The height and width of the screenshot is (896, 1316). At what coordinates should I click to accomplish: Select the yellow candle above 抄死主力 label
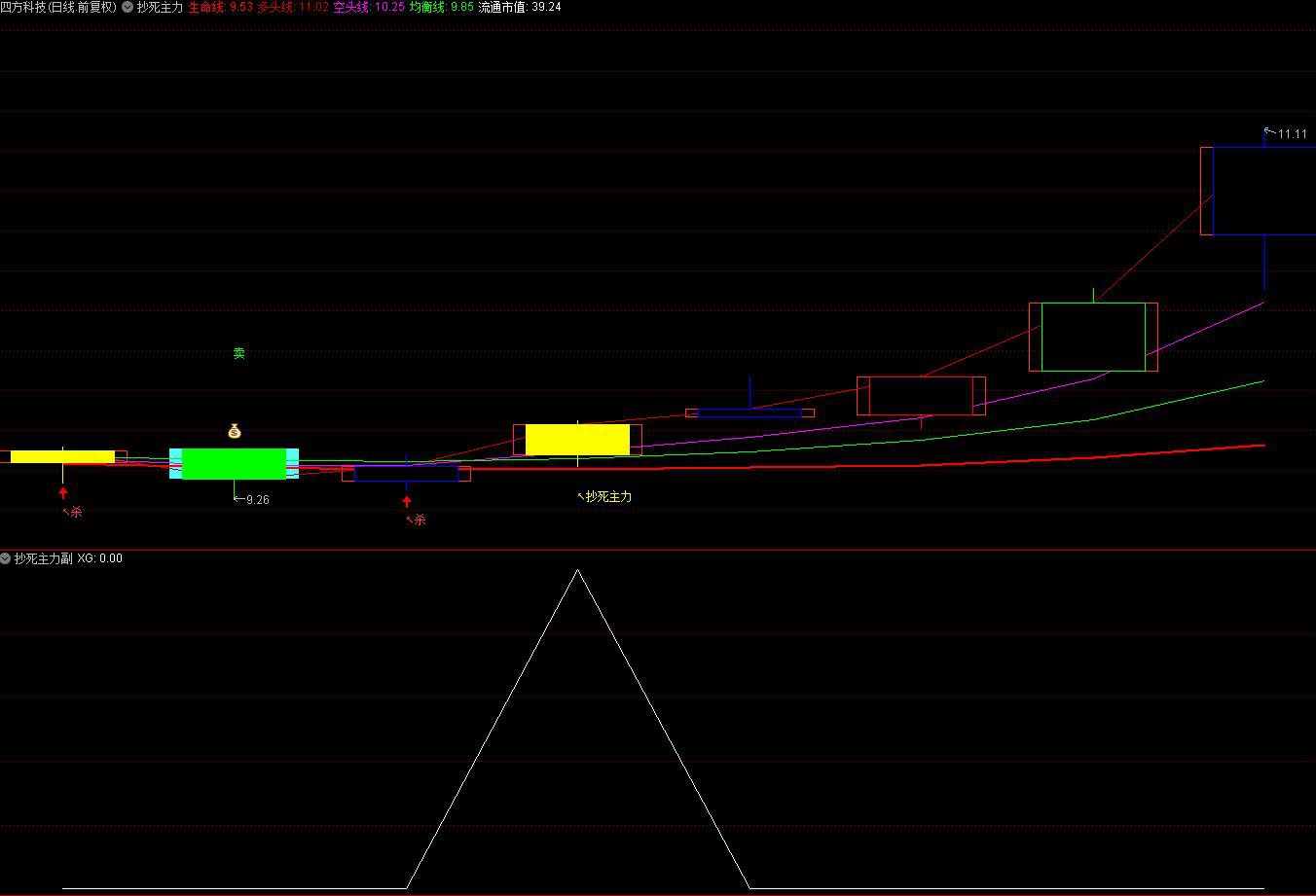click(577, 440)
